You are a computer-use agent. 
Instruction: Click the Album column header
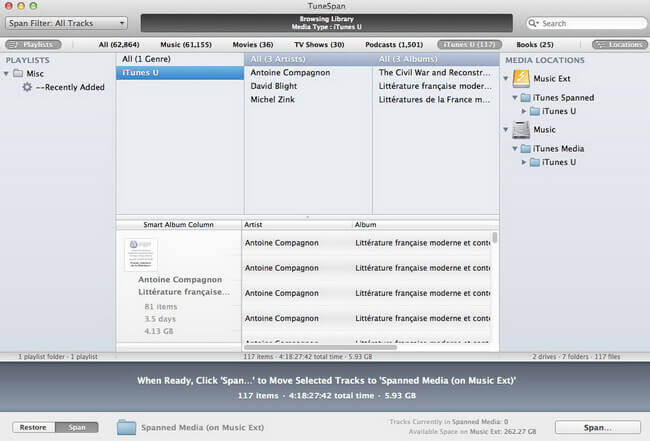(425, 225)
